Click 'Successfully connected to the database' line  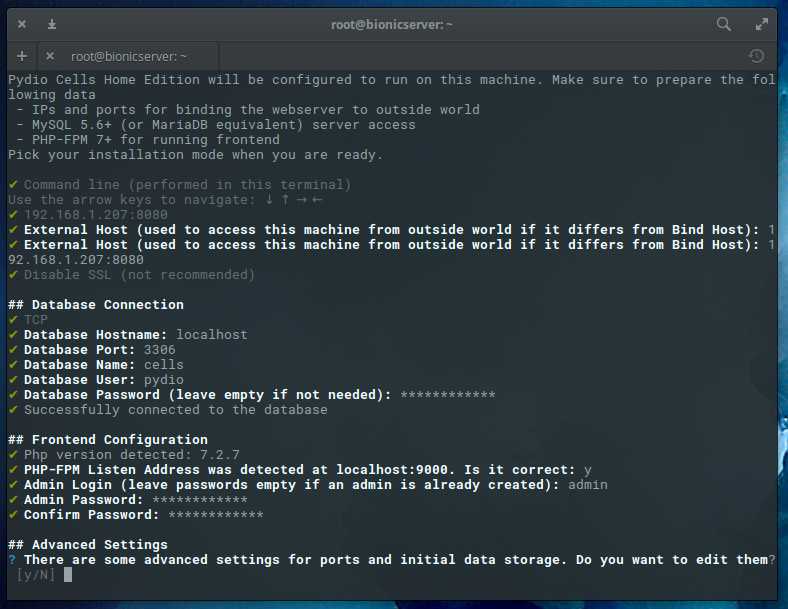(168, 410)
